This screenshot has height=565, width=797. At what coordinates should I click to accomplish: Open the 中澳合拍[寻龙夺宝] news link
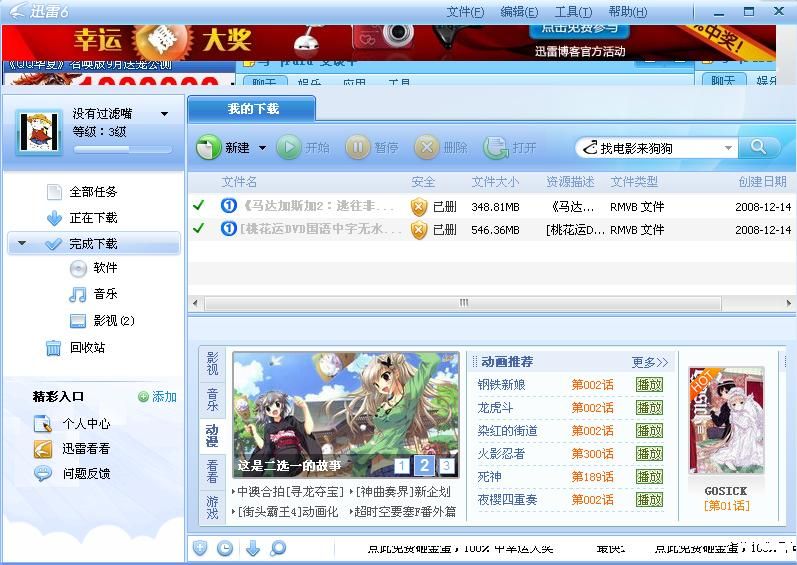[x=290, y=492]
